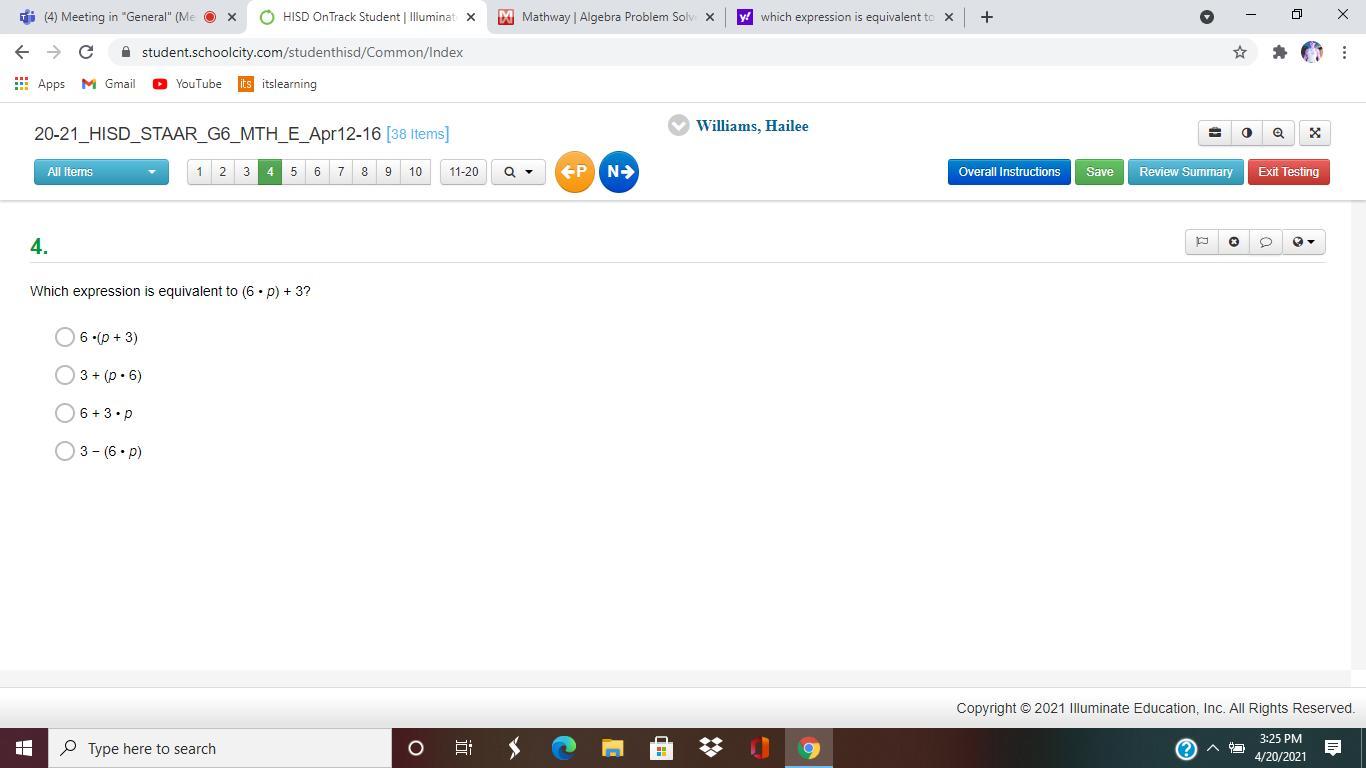Open the calculator/tools icon in top right
Viewport: 1366px width, 768px height.
point(1215,133)
